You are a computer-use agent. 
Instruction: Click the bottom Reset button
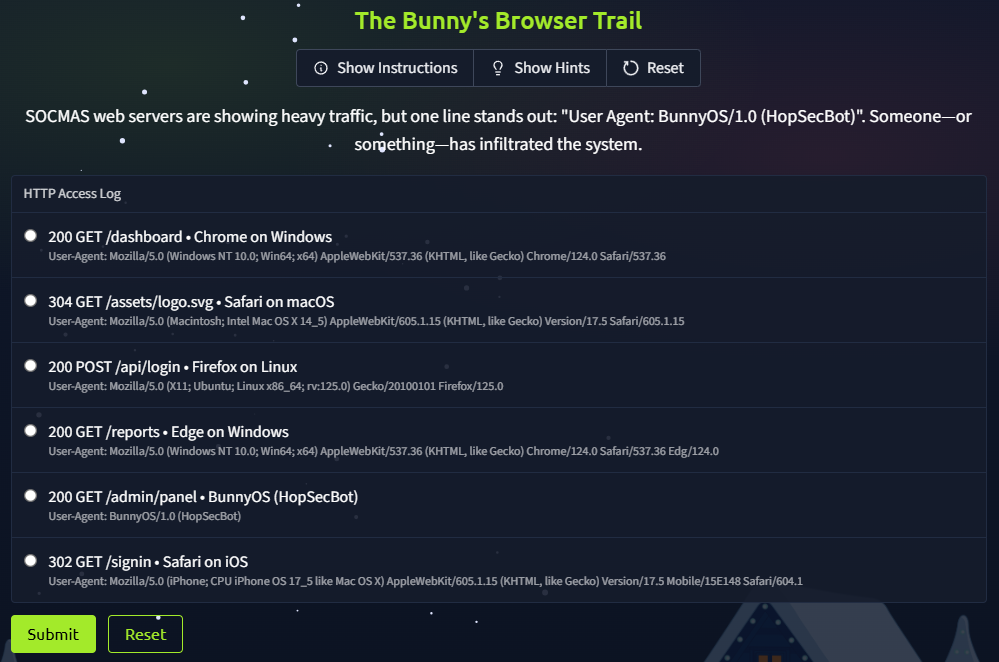tap(145, 634)
